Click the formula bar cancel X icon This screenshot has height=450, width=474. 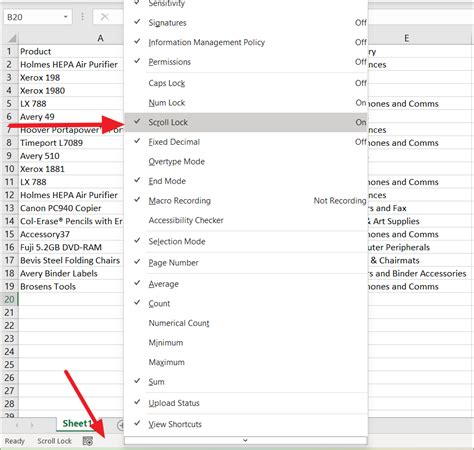(x=105, y=17)
